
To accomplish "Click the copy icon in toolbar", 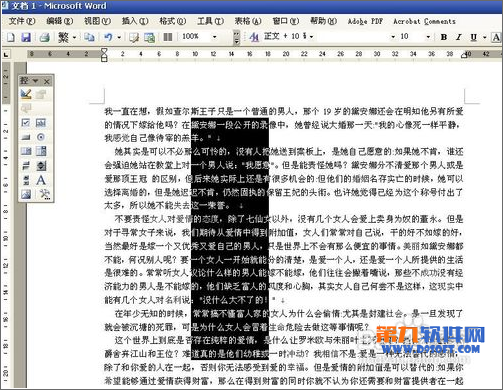I will point(89,37).
